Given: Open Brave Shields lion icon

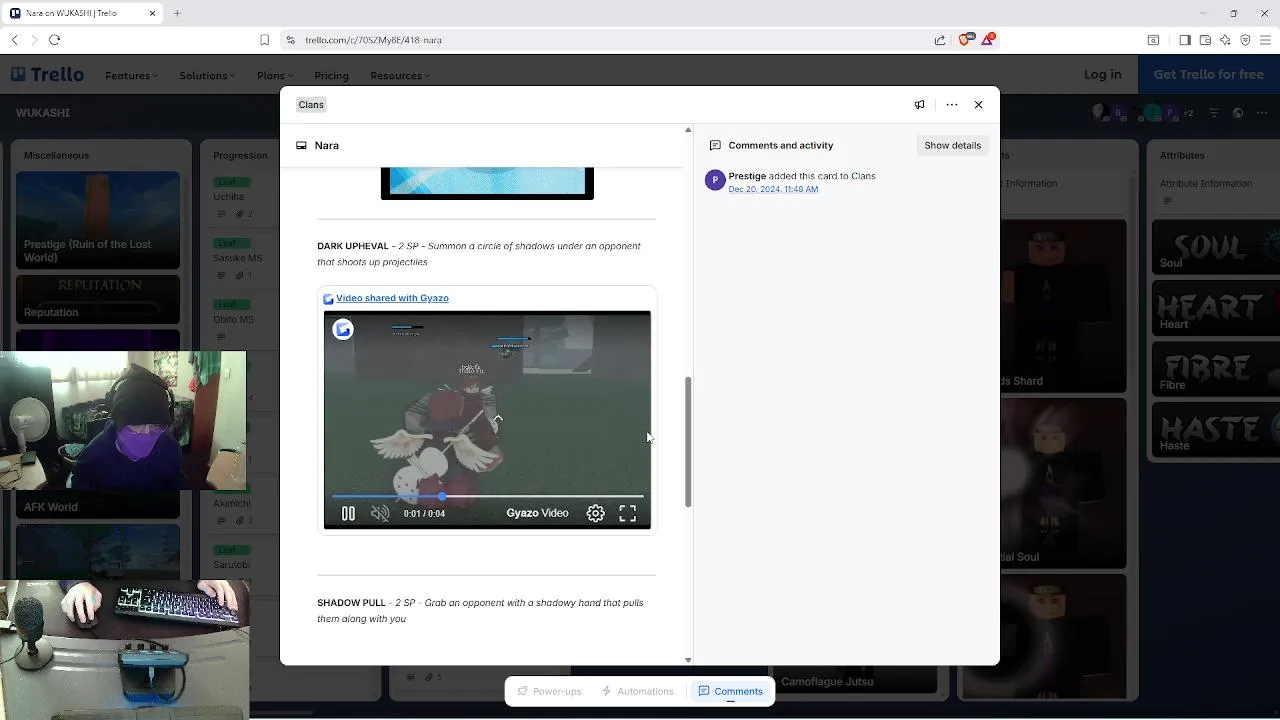Looking at the screenshot, I should click(x=965, y=39).
